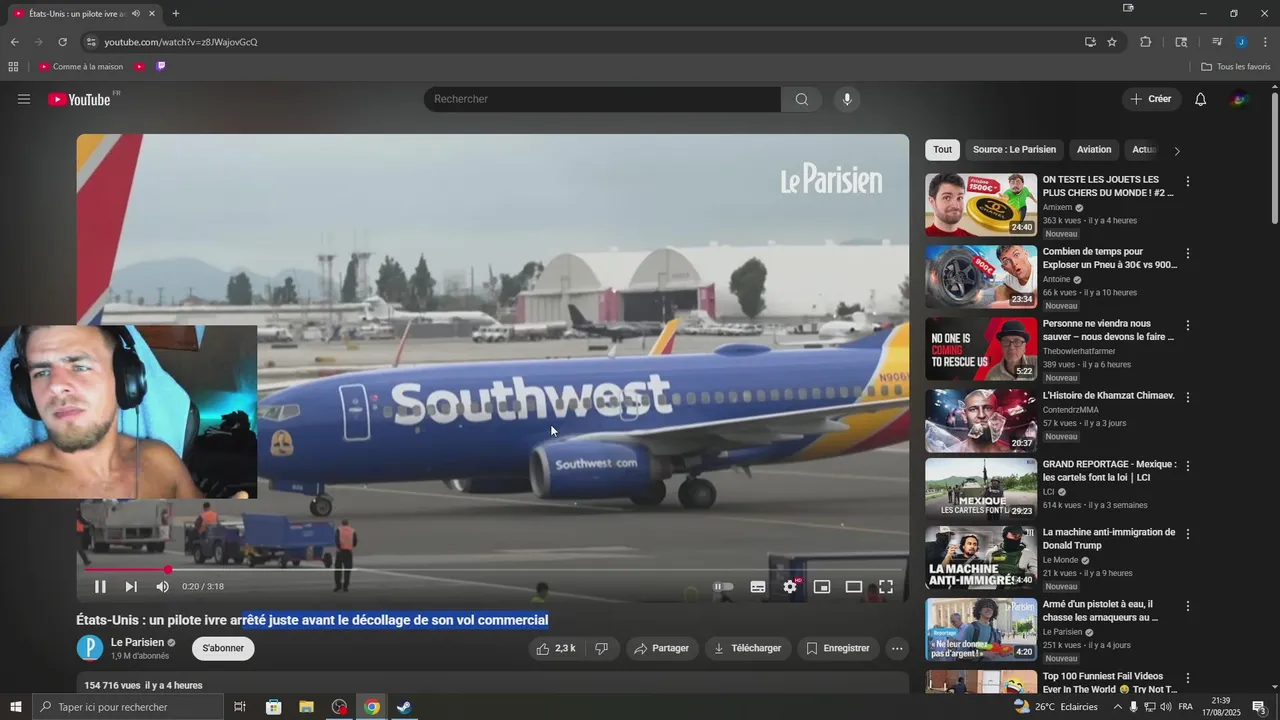This screenshot has height=720, width=1280.
Task: Show more filter chips with right arrow
Action: click(x=1176, y=151)
